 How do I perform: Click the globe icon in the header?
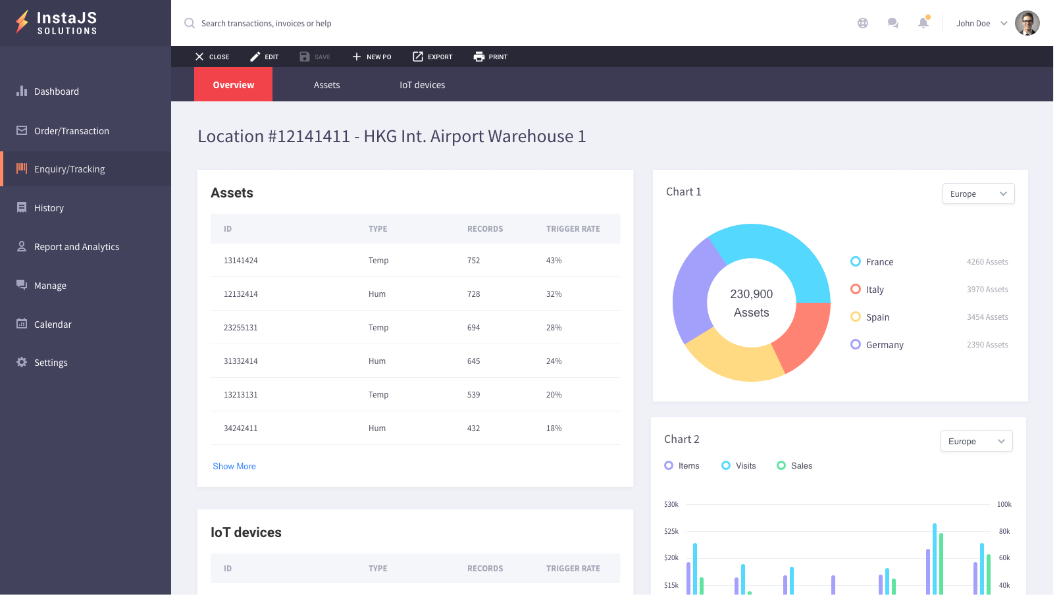point(863,23)
